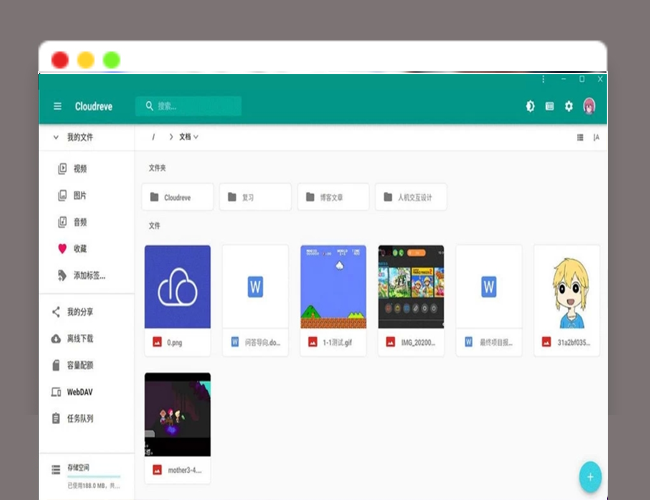This screenshot has width=650, height=500.
Task: Open the settings gear in the header
Action: (569, 106)
